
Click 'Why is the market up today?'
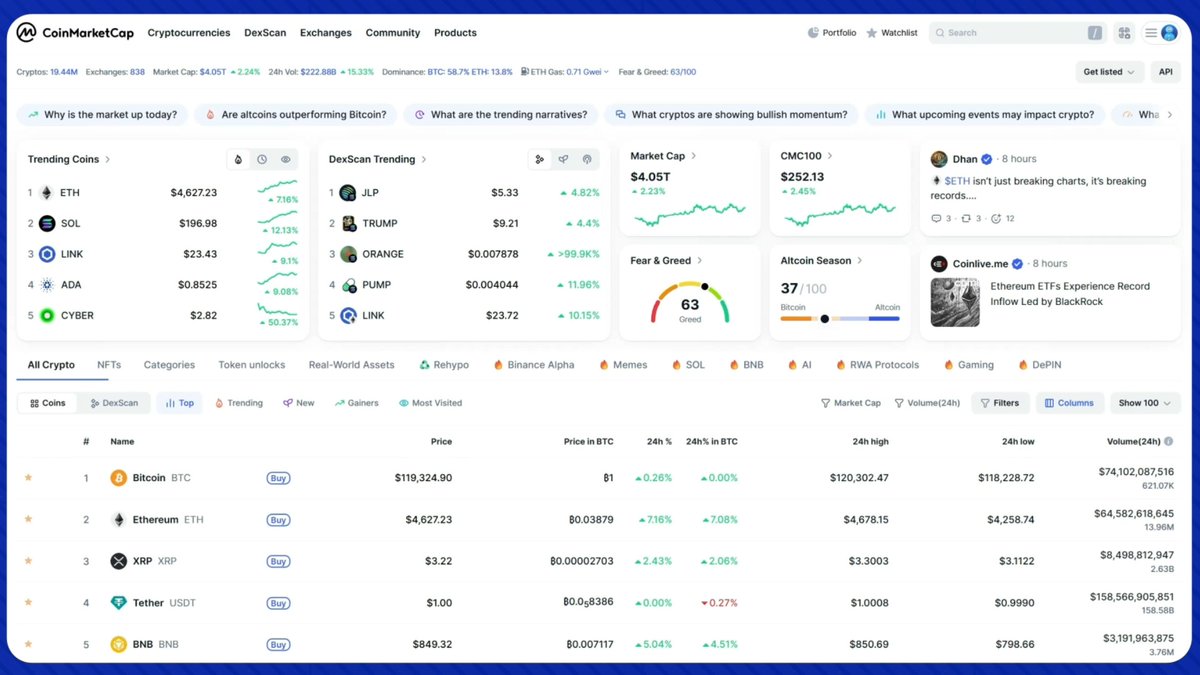[x=102, y=115]
